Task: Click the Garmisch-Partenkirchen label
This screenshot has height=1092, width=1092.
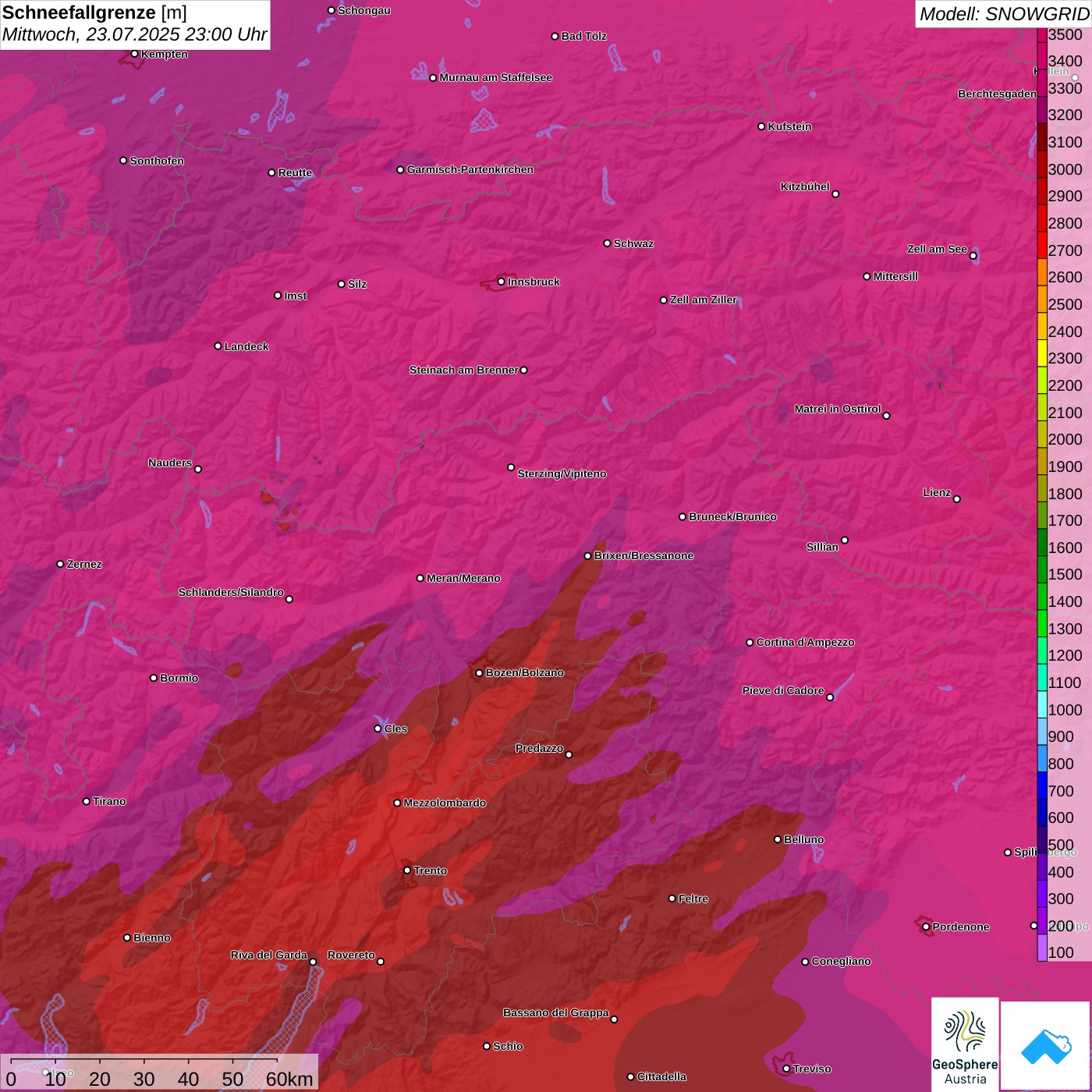Action: (x=470, y=169)
